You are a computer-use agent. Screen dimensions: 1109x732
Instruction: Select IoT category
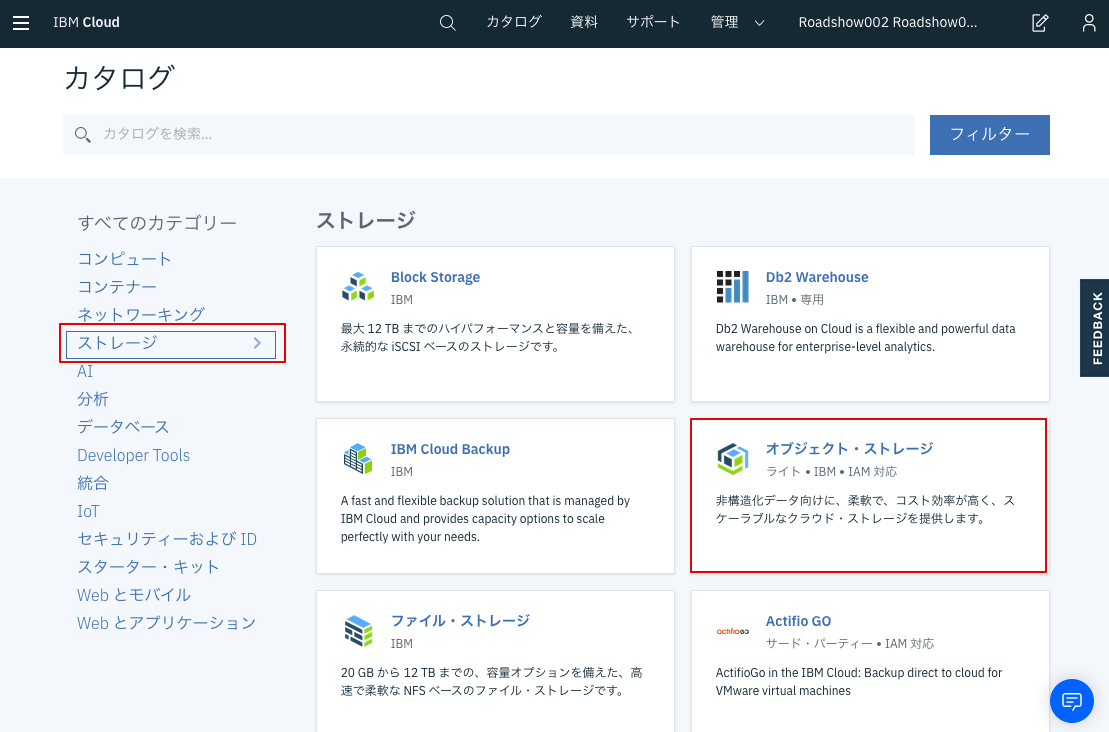(88, 511)
